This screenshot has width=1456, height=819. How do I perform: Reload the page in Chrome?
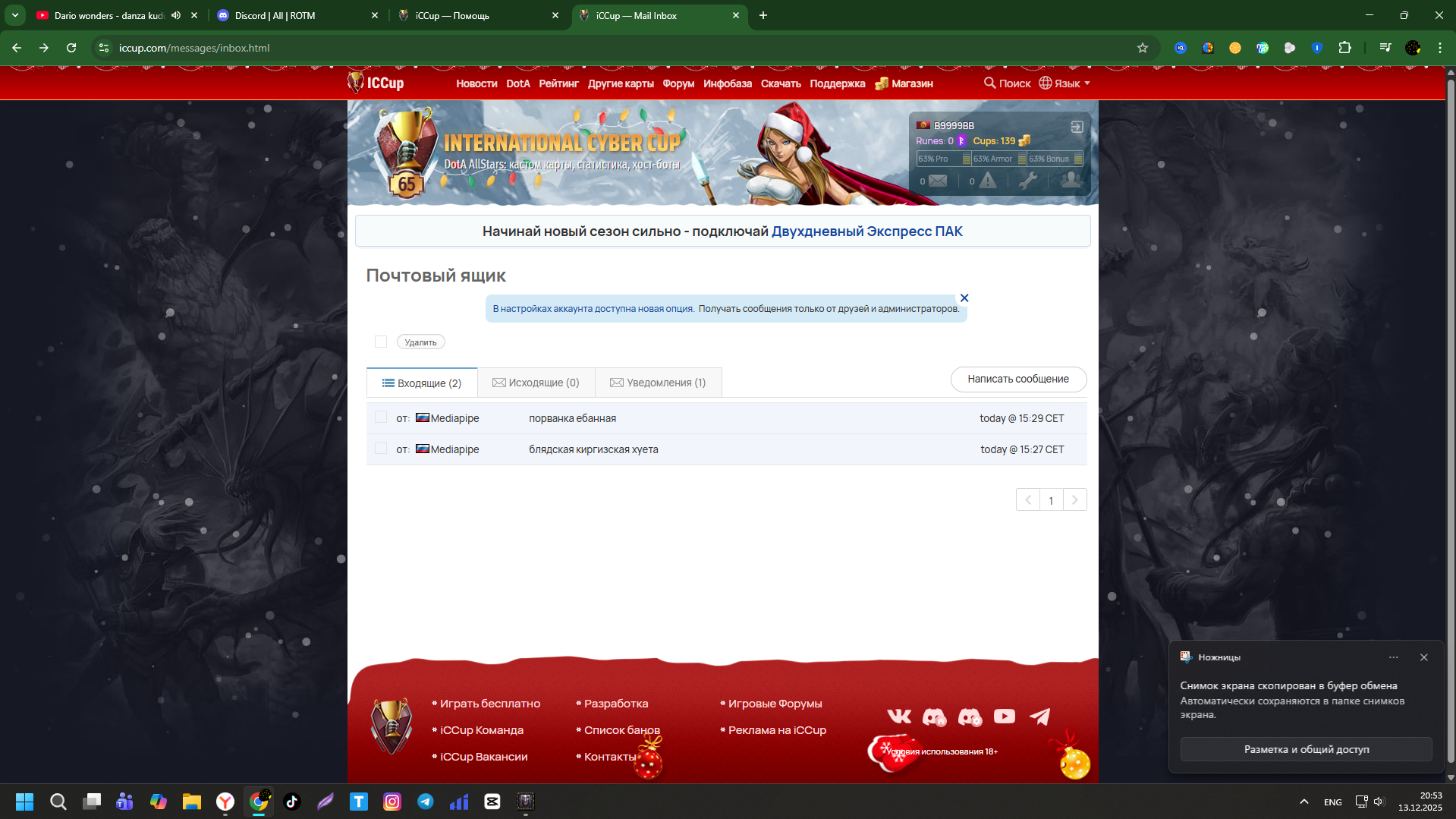tap(71, 48)
